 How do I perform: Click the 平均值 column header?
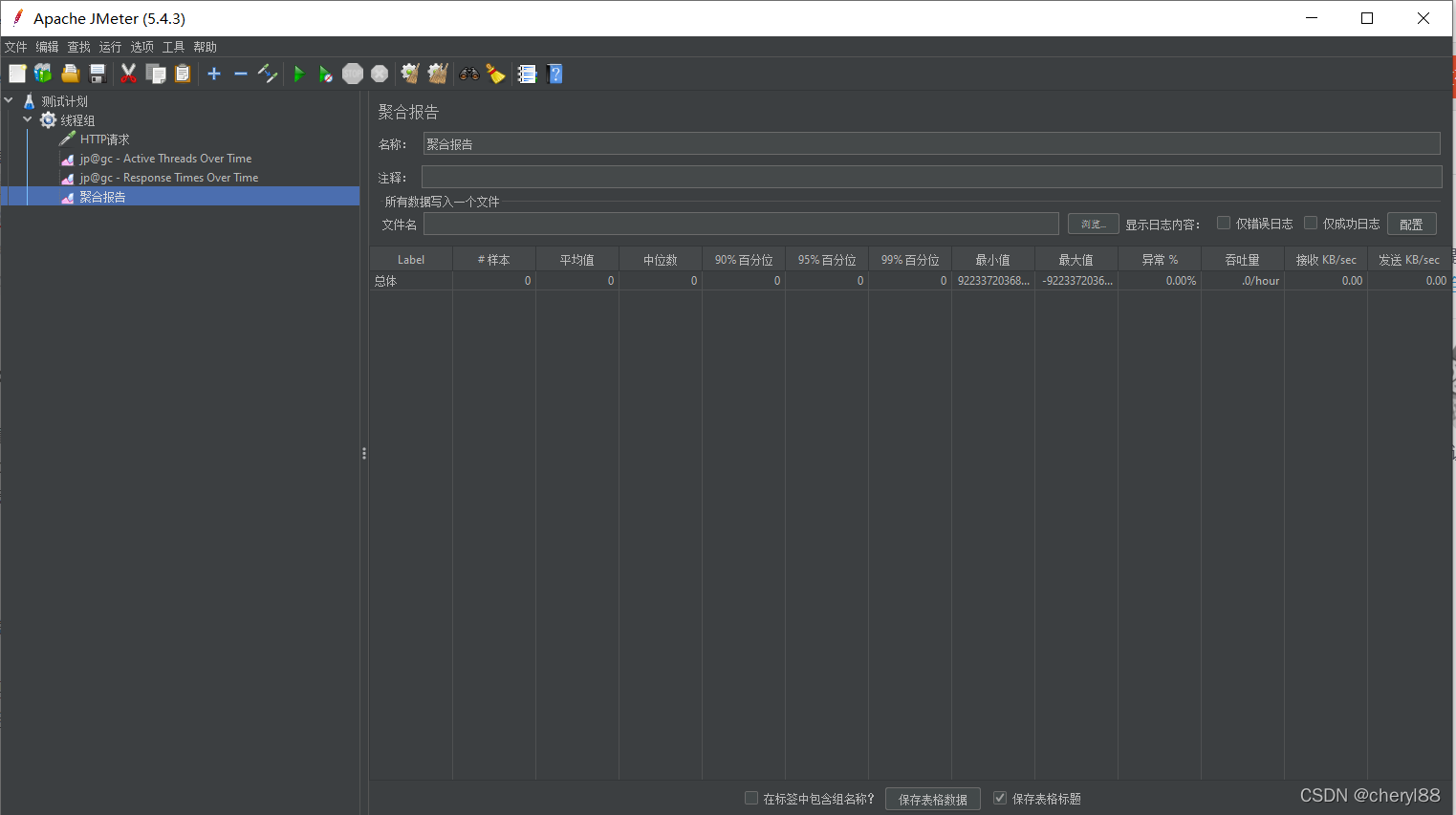click(x=577, y=260)
